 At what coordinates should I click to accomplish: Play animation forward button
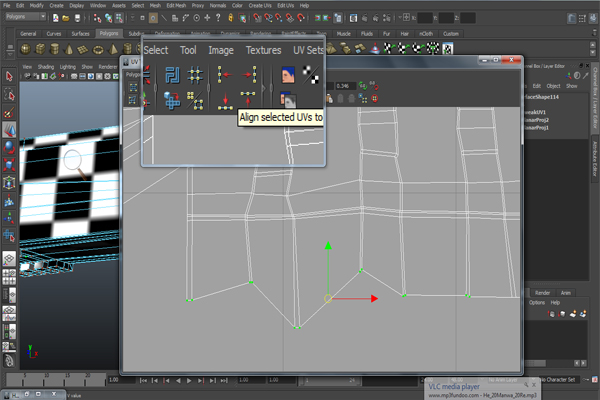(x=189, y=380)
